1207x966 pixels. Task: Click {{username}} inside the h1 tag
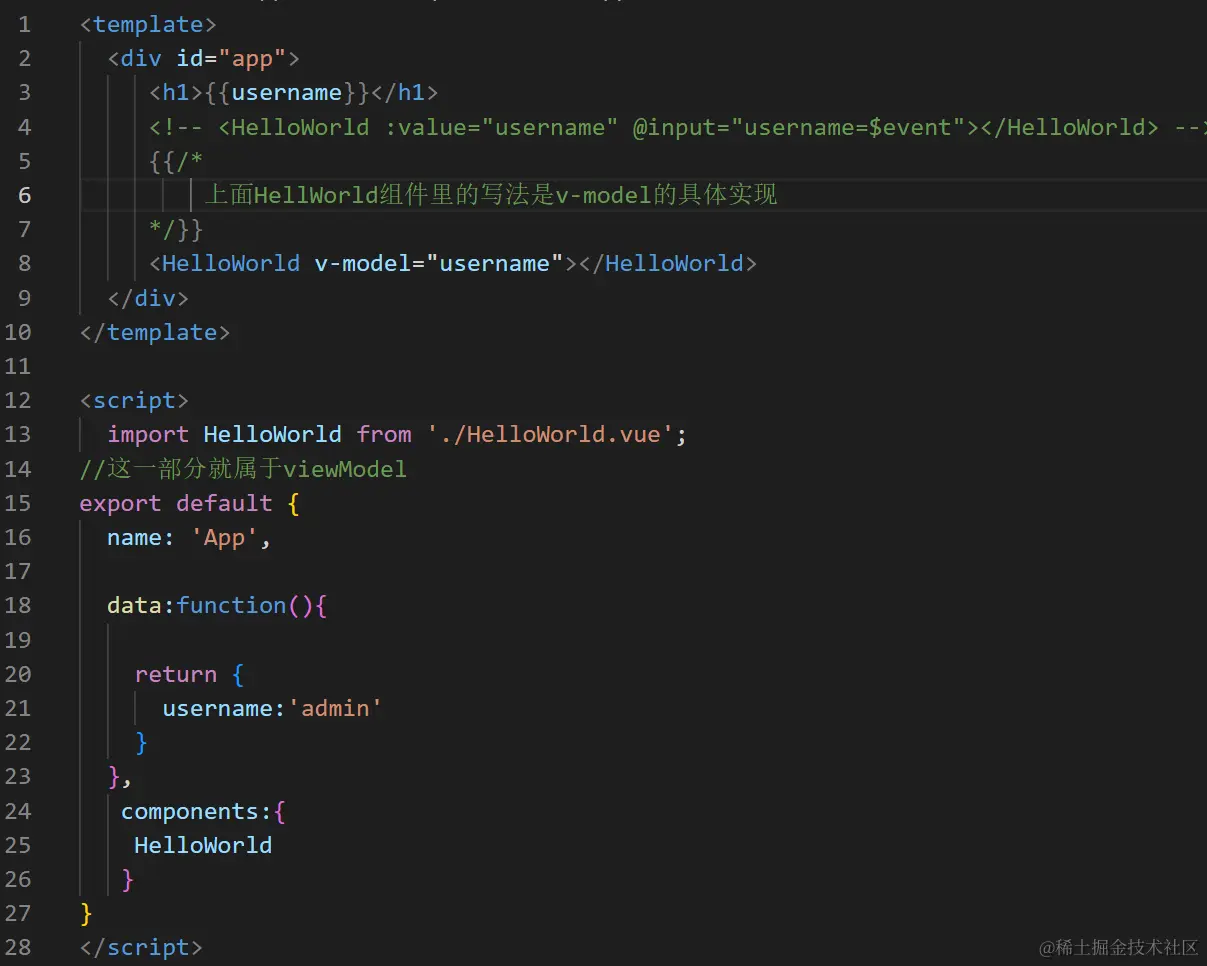286,92
